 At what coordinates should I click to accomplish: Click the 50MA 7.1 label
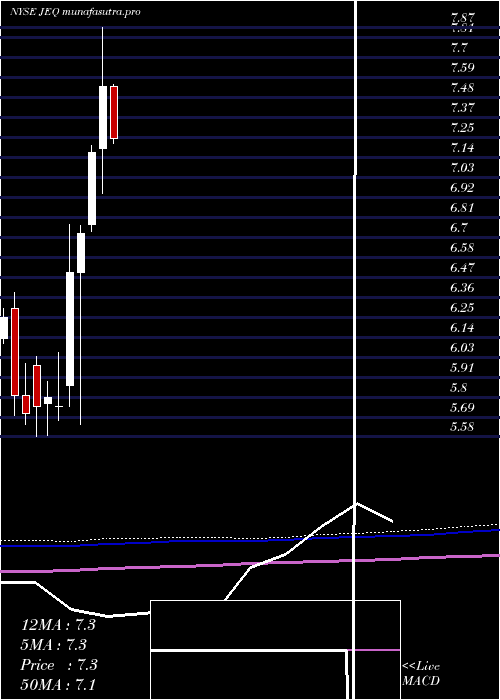(x=58, y=684)
